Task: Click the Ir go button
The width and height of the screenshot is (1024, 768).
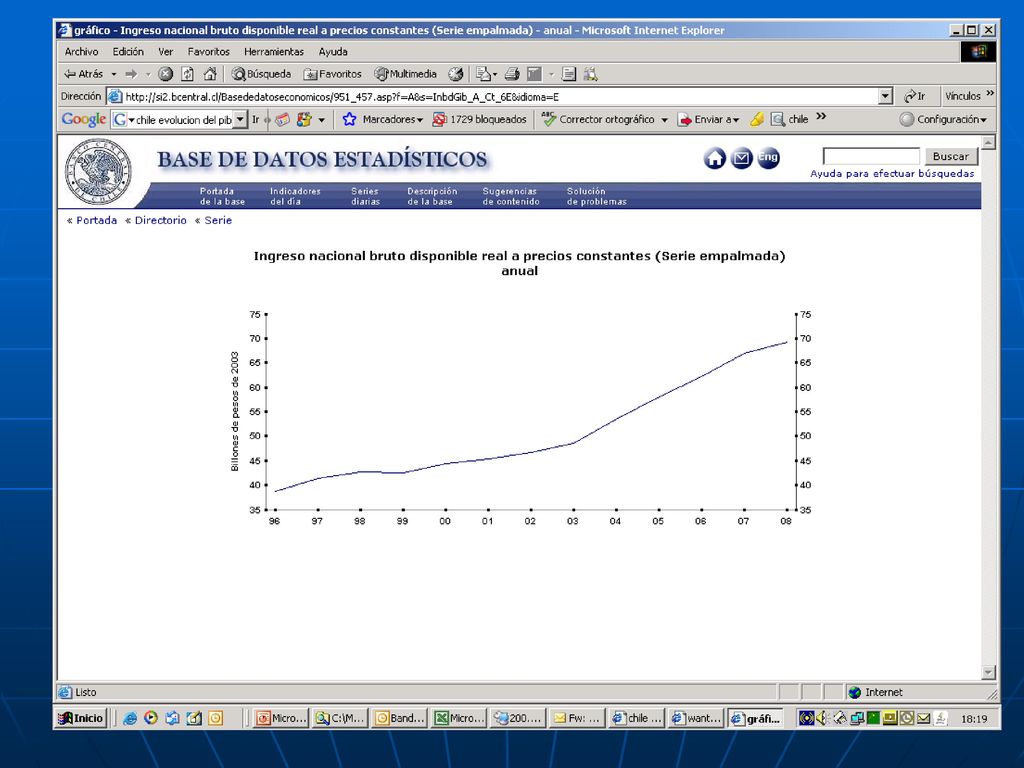Action: click(x=915, y=97)
